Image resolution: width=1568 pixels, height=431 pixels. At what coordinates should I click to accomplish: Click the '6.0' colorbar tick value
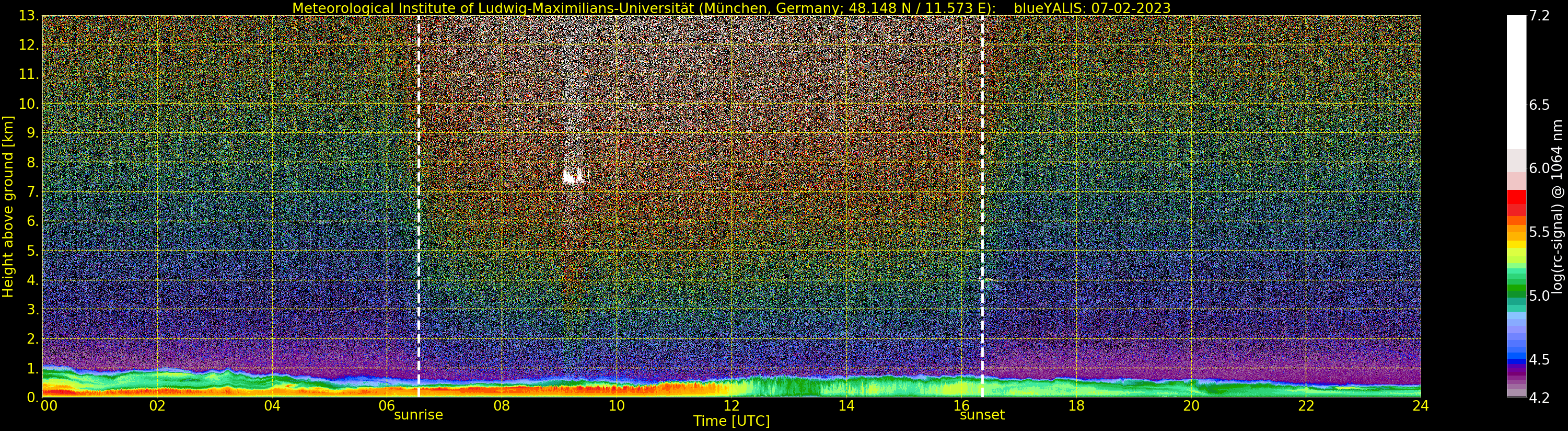(1539, 168)
